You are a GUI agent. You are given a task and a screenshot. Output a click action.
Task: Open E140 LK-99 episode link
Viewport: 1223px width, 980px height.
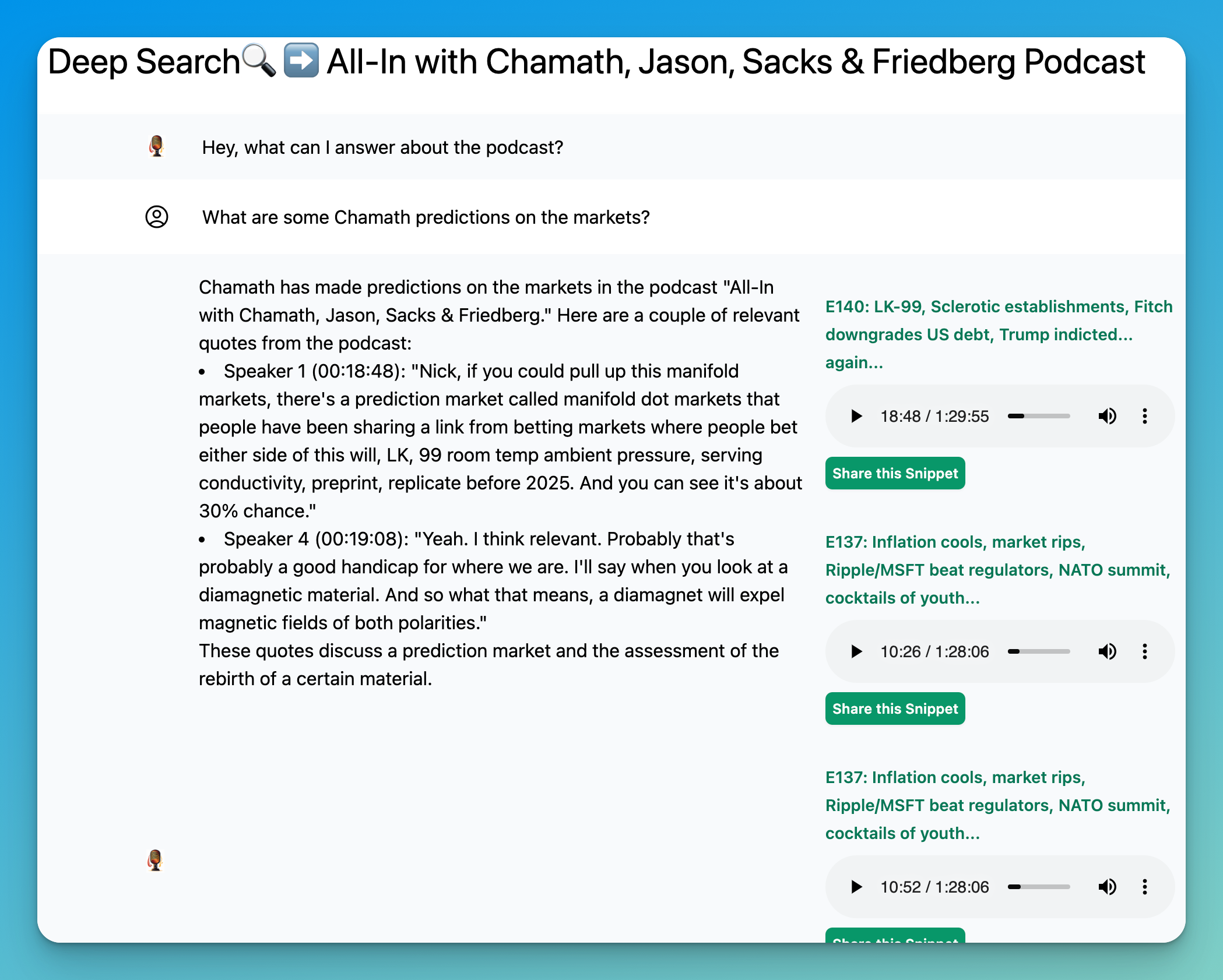point(999,334)
